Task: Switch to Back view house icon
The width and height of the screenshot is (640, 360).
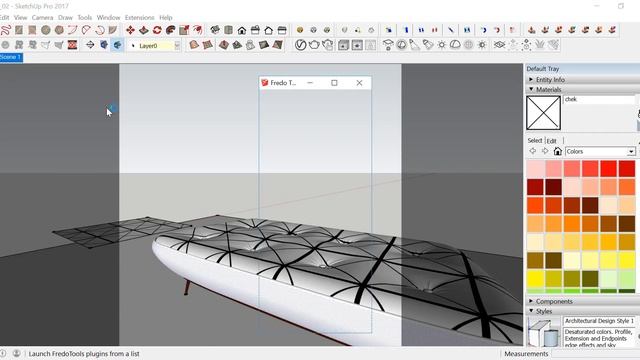Action: pyautogui.click(x=269, y=30)
